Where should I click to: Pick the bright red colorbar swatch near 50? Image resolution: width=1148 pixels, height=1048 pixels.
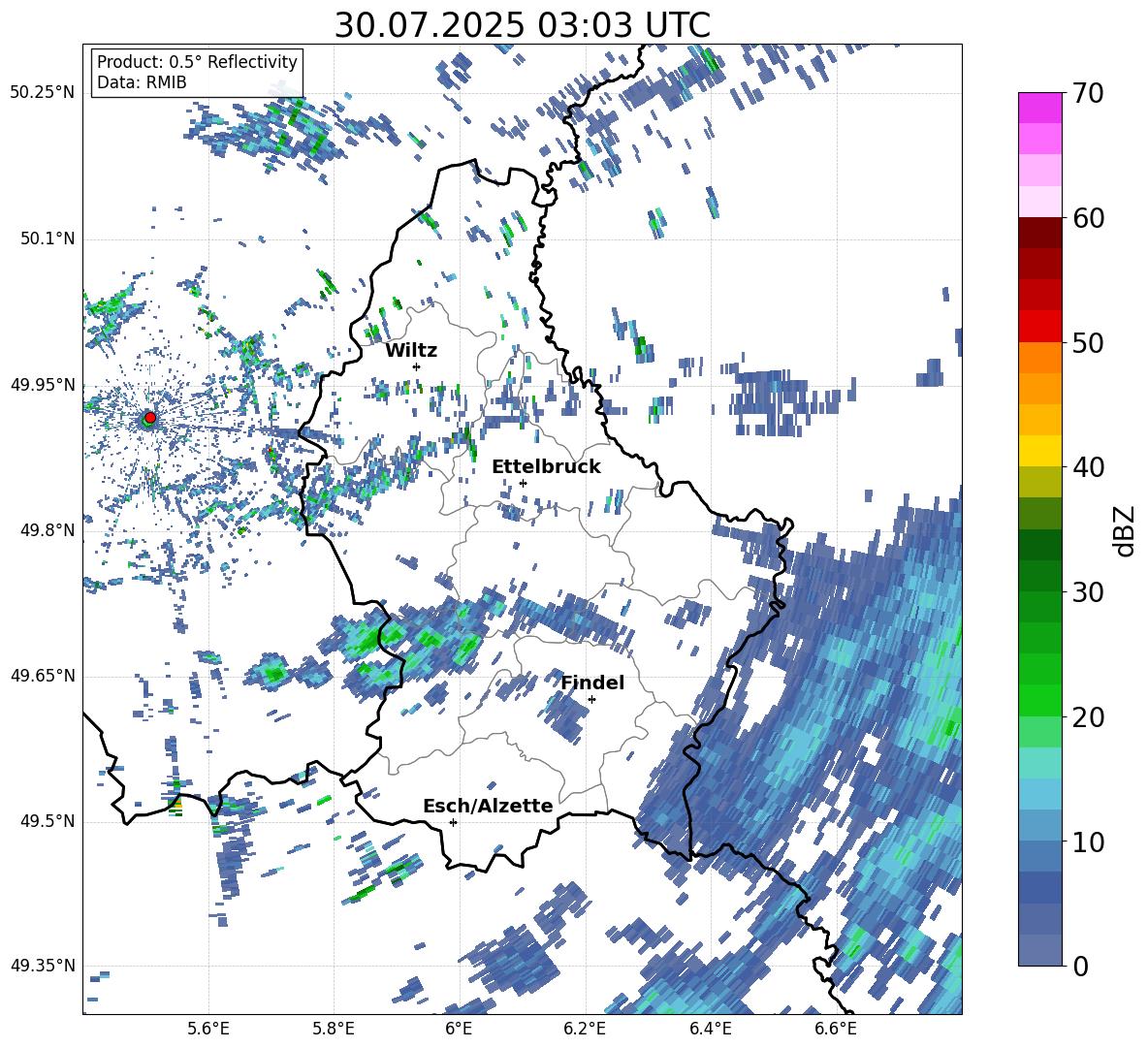pyautogui.click(x=1039, y=326)
